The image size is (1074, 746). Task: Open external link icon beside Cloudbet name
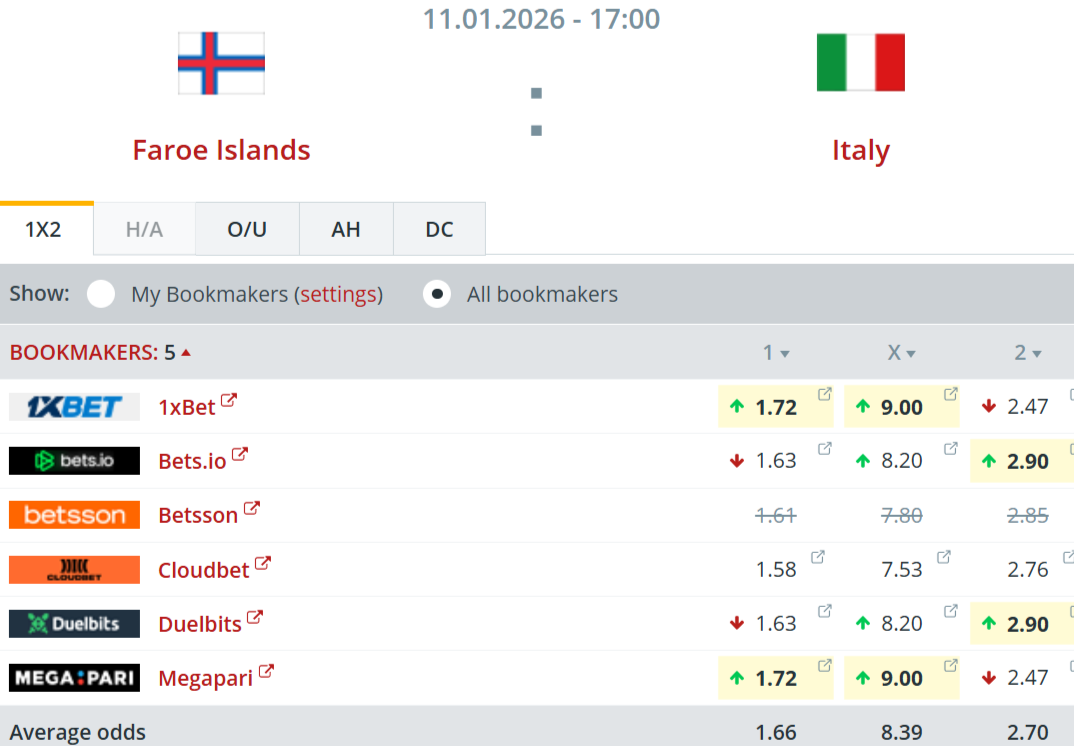point(263,564)
